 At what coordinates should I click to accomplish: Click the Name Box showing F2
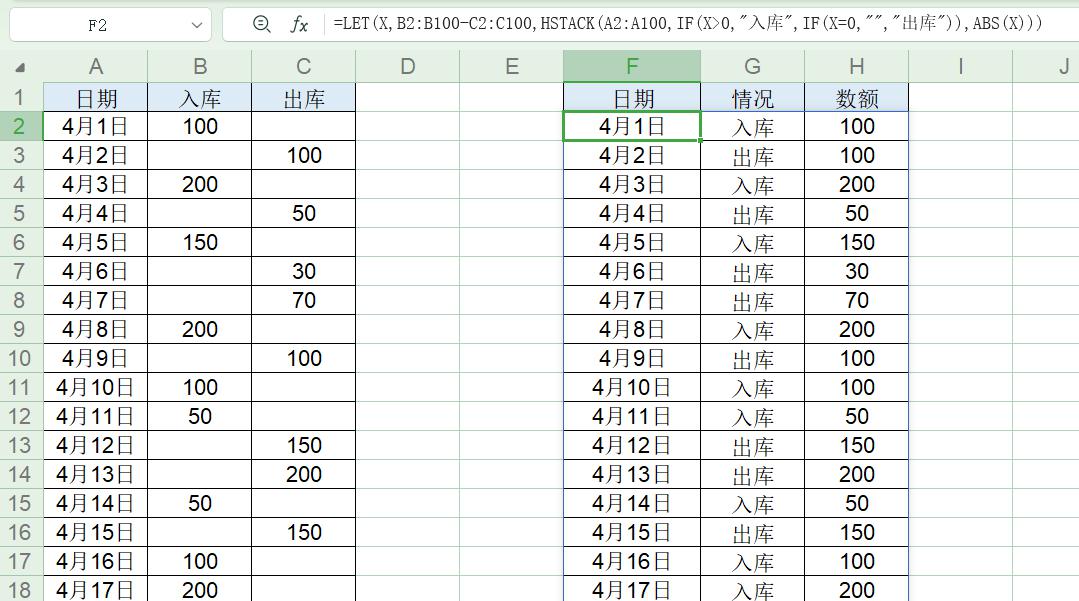pos(98,25)
